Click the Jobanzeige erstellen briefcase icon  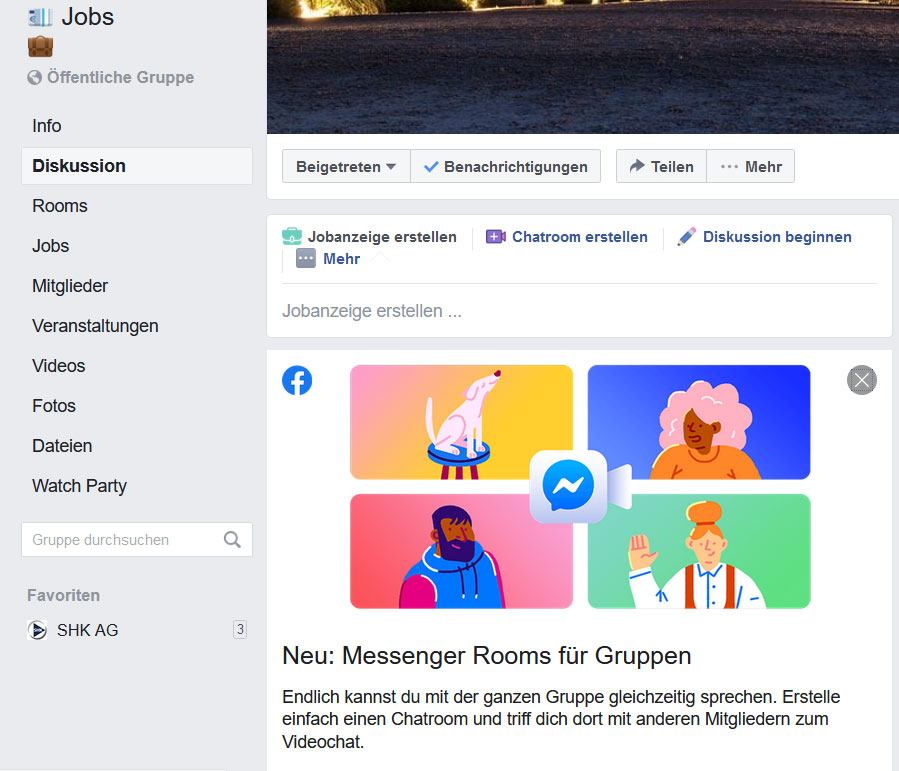[x=292, y=236]
